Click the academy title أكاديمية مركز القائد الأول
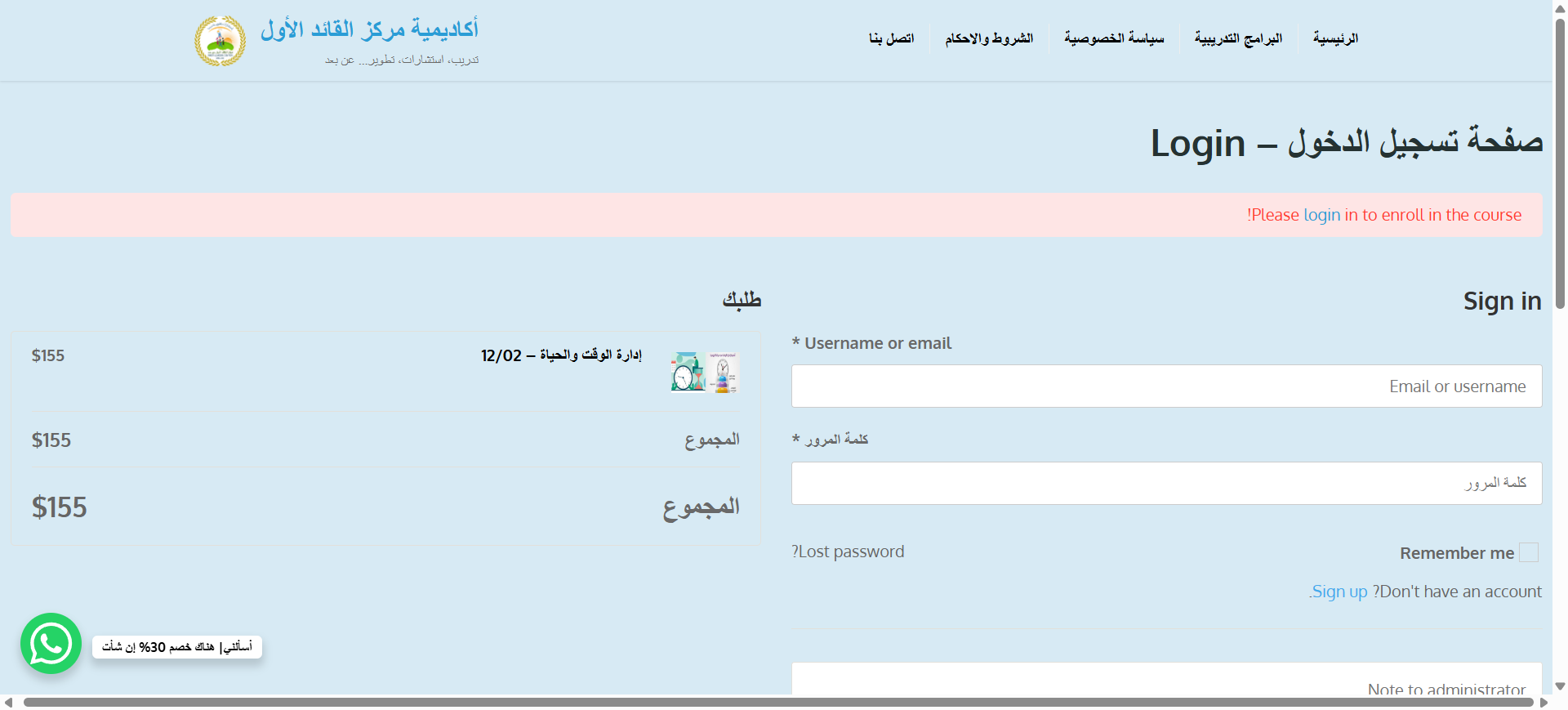 coord(369,29)
